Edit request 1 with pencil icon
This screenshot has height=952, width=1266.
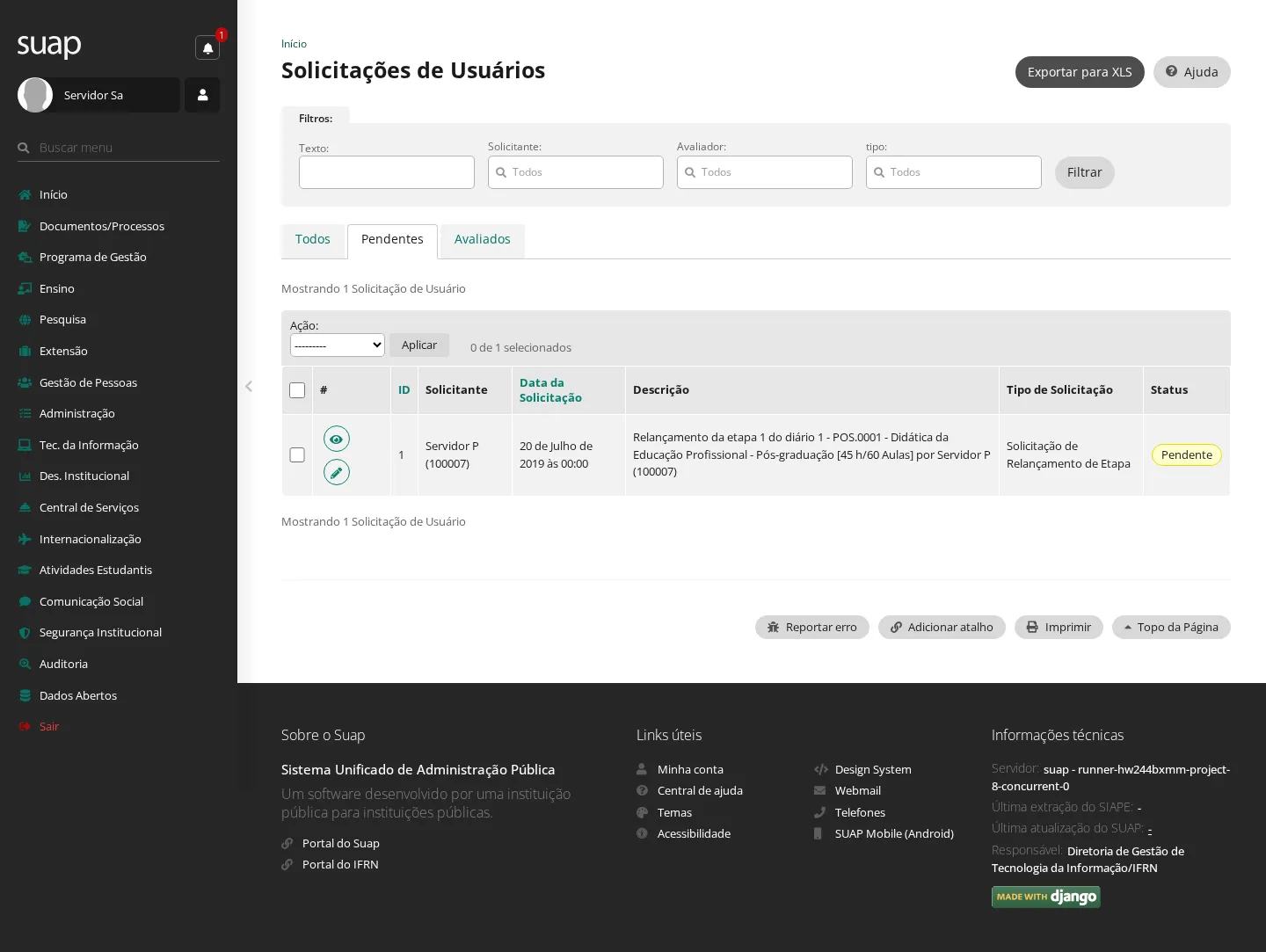point(337,472)
